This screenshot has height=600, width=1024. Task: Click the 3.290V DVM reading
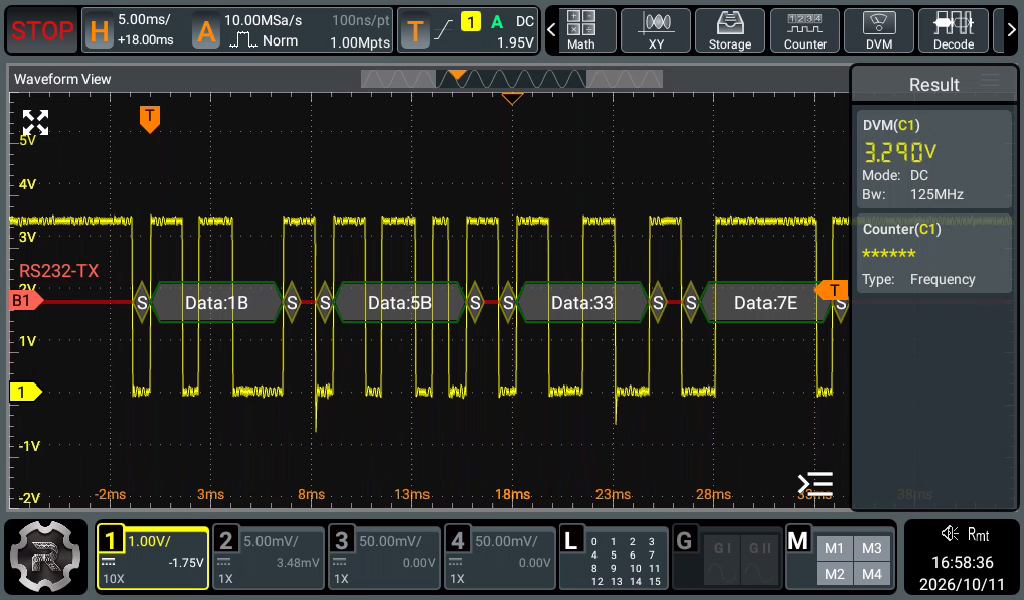coord(900,151)
